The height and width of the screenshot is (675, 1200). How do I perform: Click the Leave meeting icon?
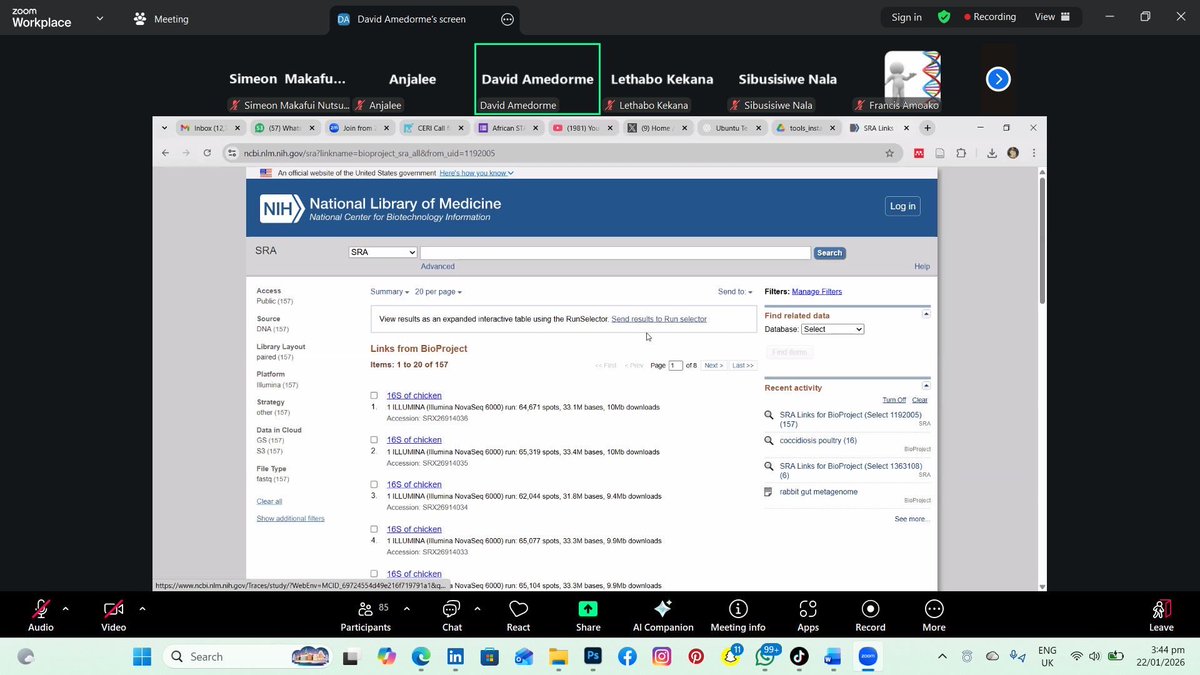(1161, 609)
